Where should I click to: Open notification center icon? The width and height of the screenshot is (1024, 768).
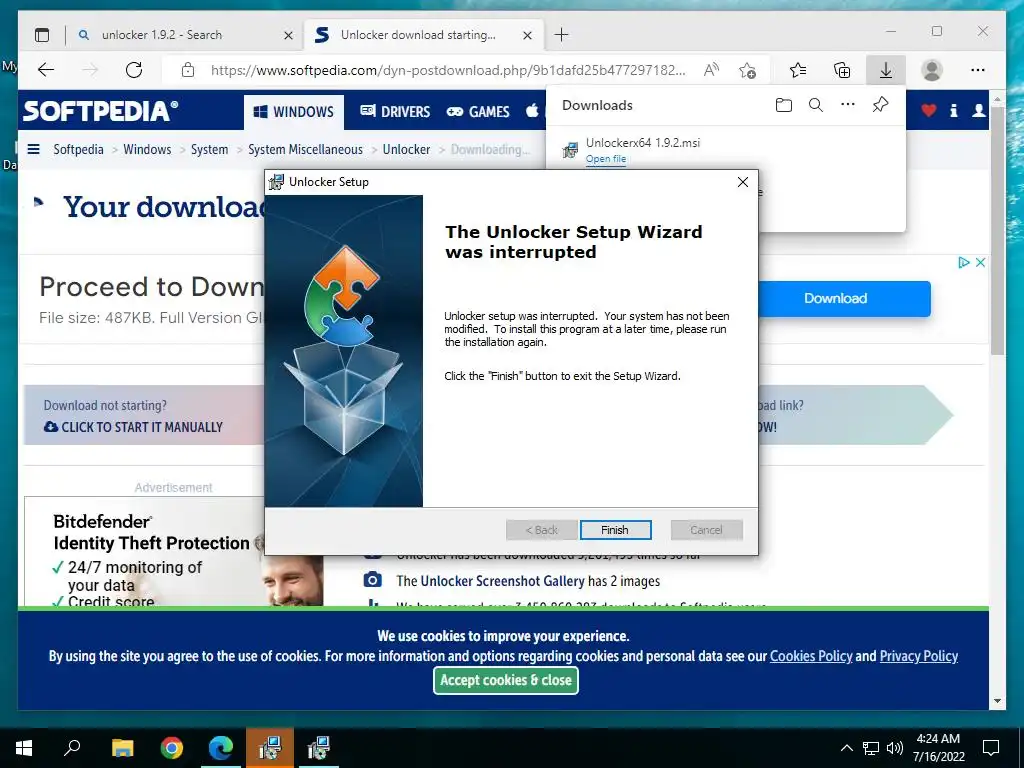point(991,748)
